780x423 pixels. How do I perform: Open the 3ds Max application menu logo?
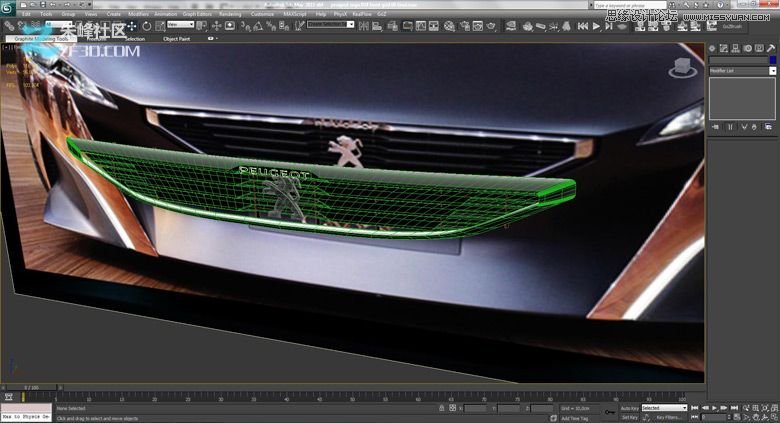pos(7,7)
